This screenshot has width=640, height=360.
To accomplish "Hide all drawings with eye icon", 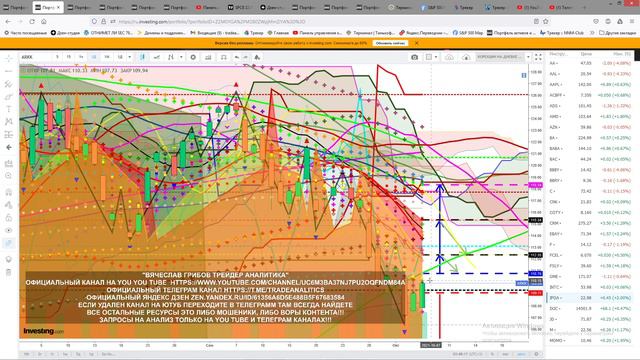I will tap(9, 230).
